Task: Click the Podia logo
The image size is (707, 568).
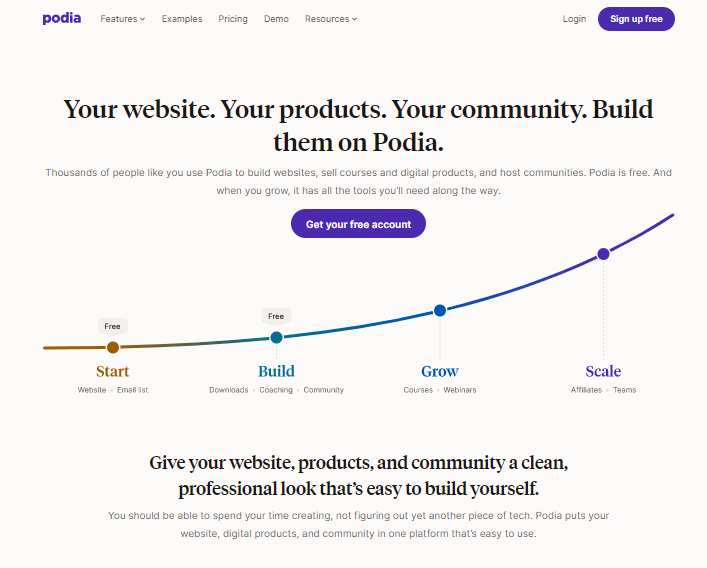Action: tap(62, 18)
